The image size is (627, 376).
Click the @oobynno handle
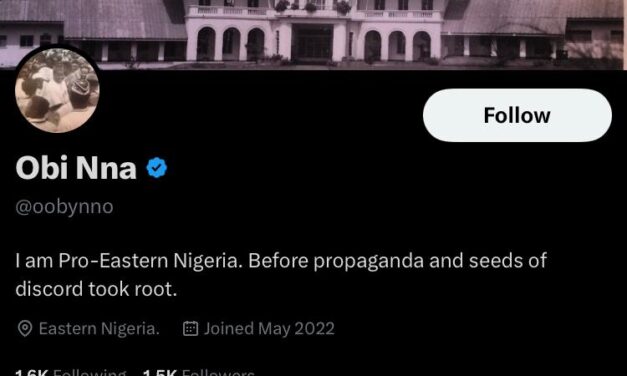pyautogui.click(x=64, y=207)
